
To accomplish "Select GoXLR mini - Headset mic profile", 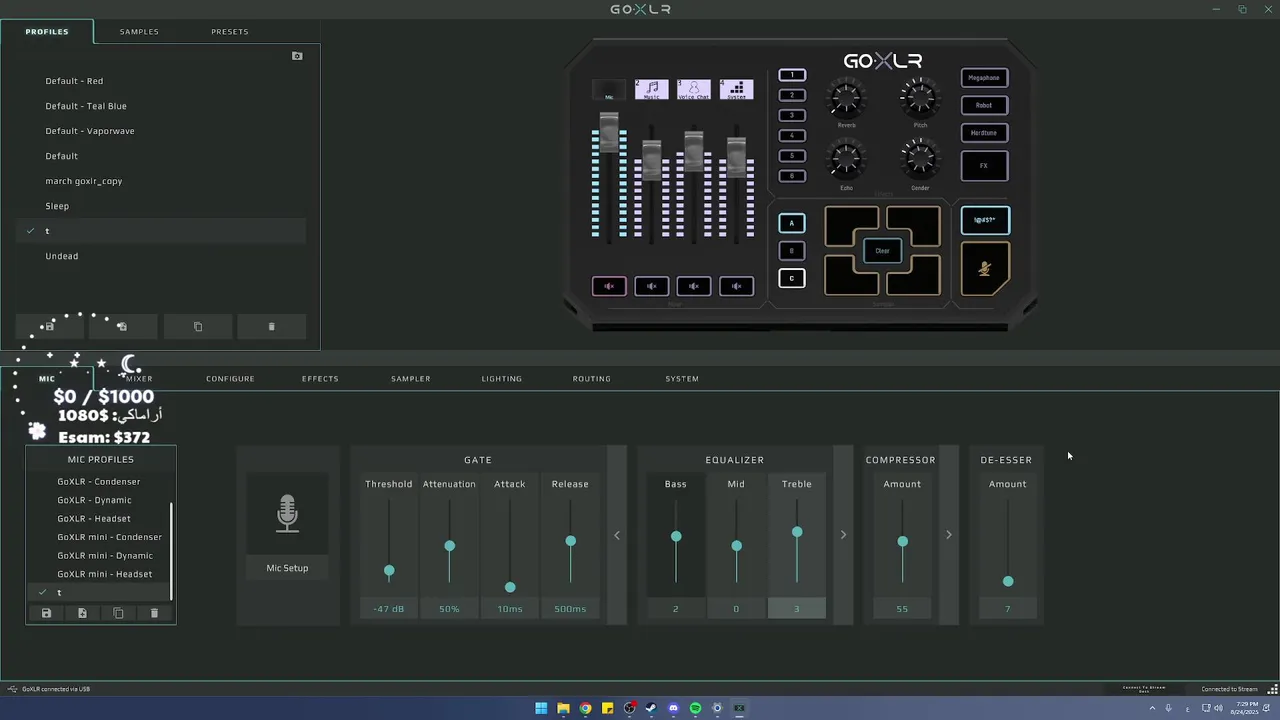I will tap(105, 574).
